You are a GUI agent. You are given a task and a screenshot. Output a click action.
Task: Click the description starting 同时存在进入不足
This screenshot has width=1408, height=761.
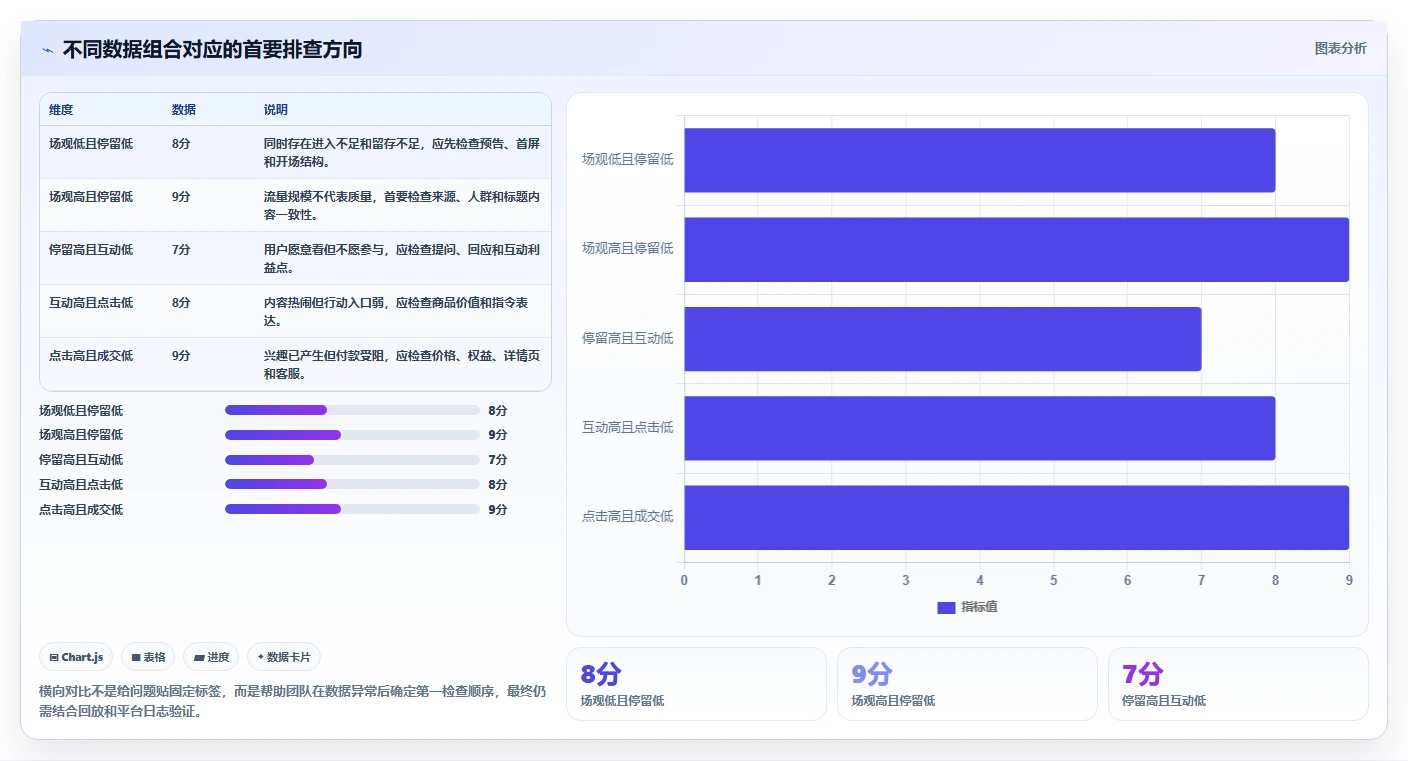click(x=402, y=153)
